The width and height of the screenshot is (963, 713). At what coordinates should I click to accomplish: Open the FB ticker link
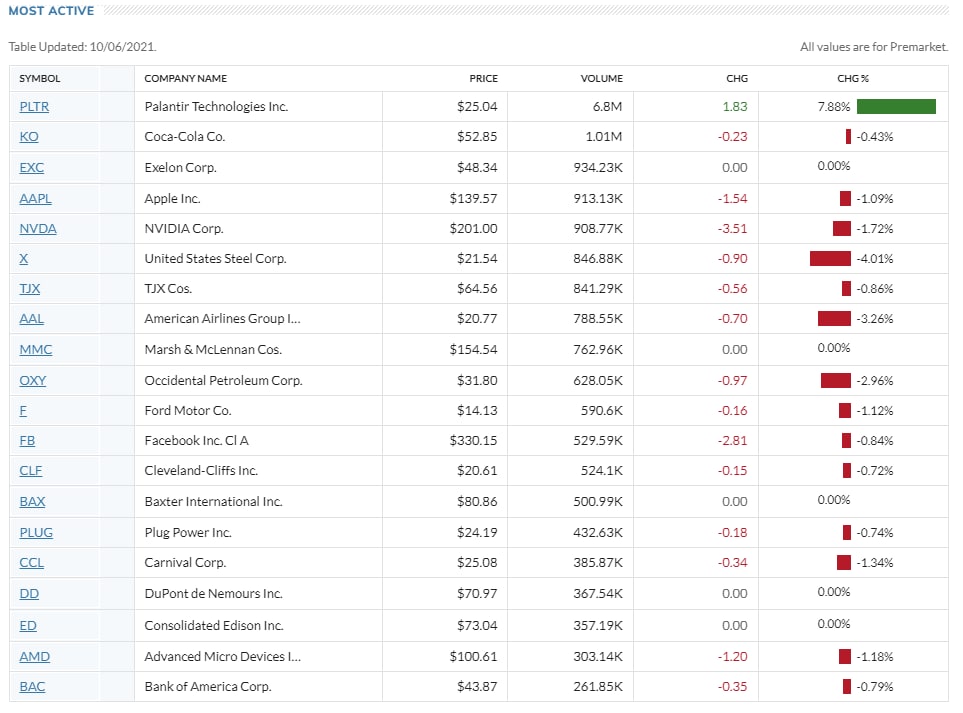[27, 441]
